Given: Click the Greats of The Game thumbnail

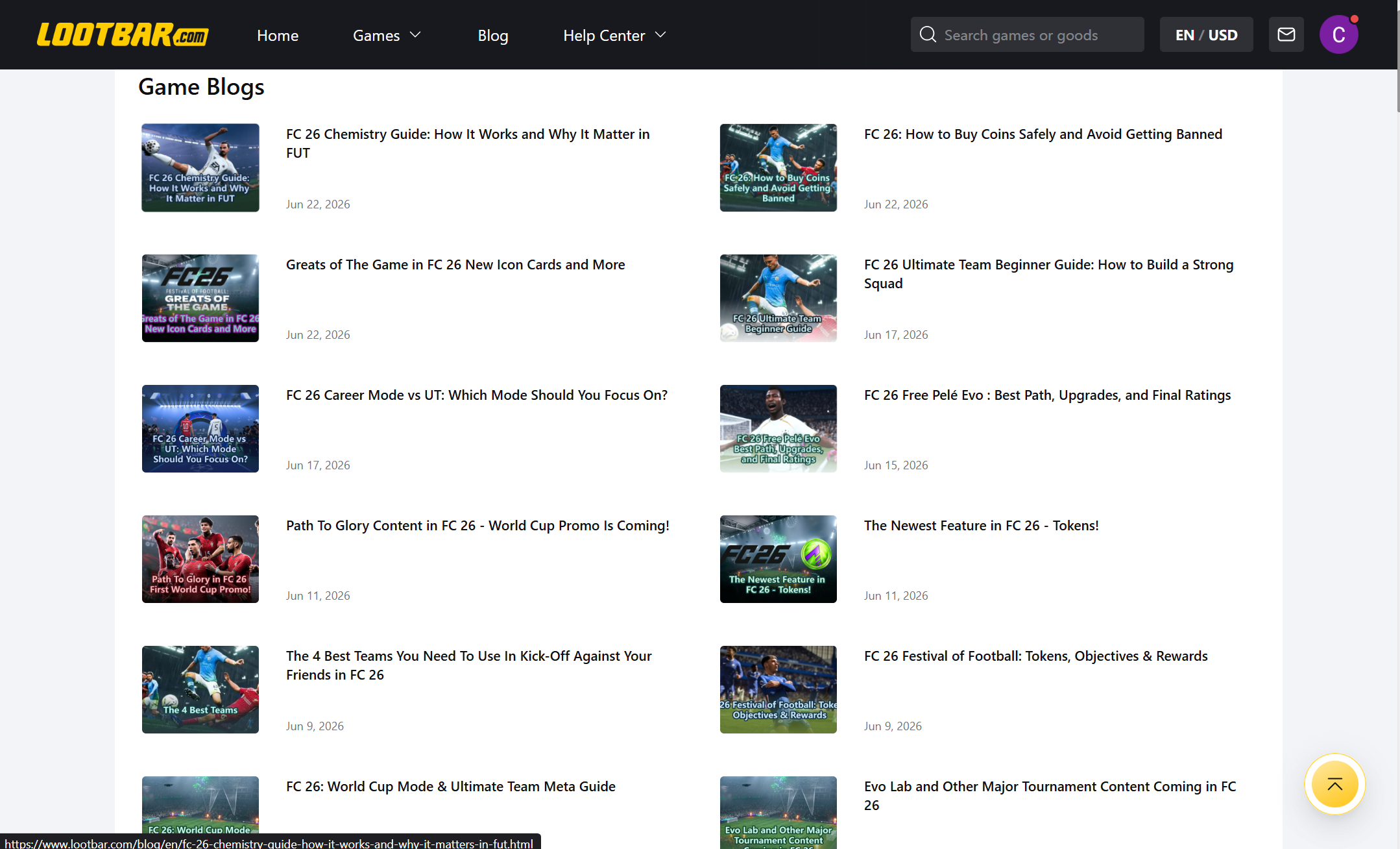Looking at the screenshot, I should [200, 298].
